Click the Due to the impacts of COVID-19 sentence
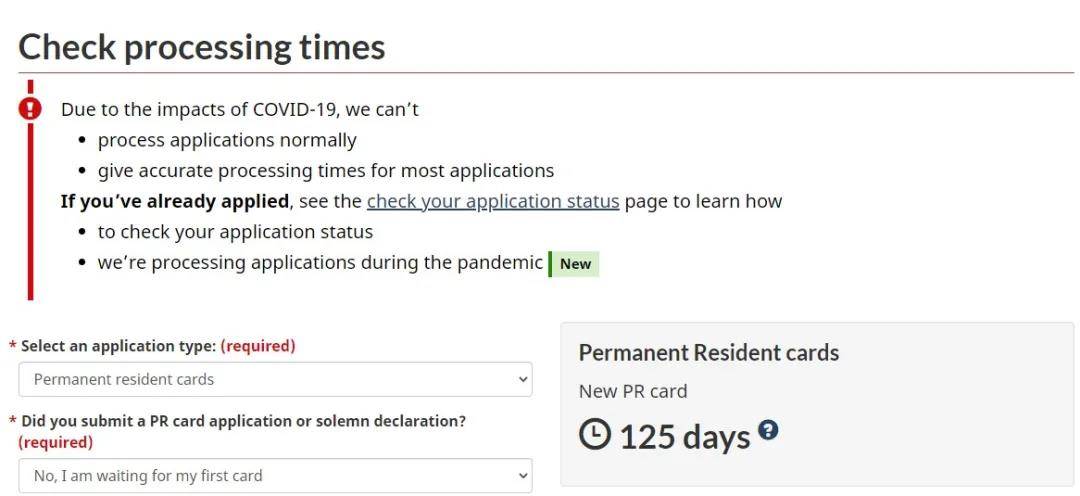The image size is (1080, 496). point(240,109)
